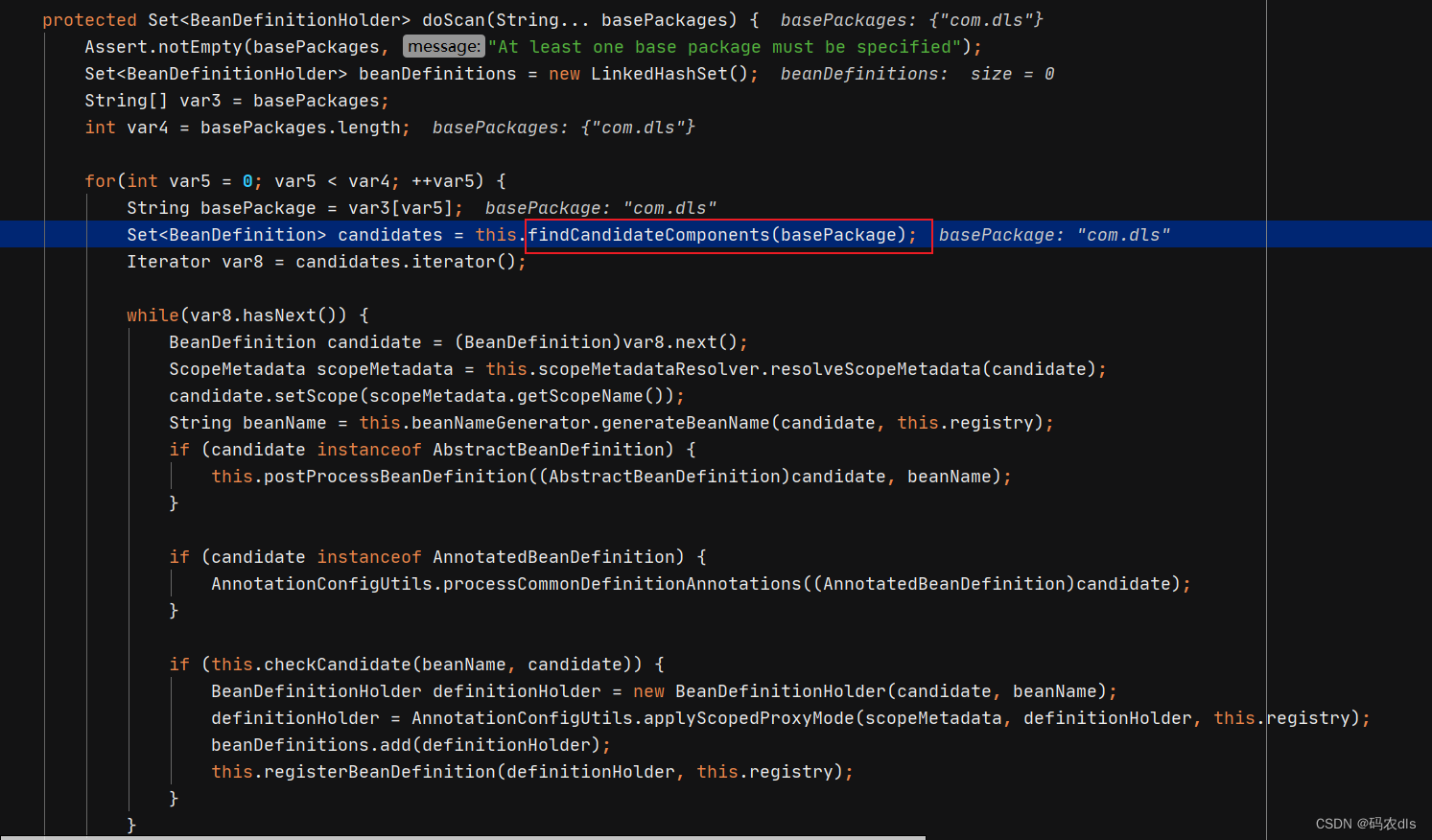This screenshot has height=840, width=1432.
Task: Click processCommonDefinitionAnnotations method call
Action: (622, 584)
